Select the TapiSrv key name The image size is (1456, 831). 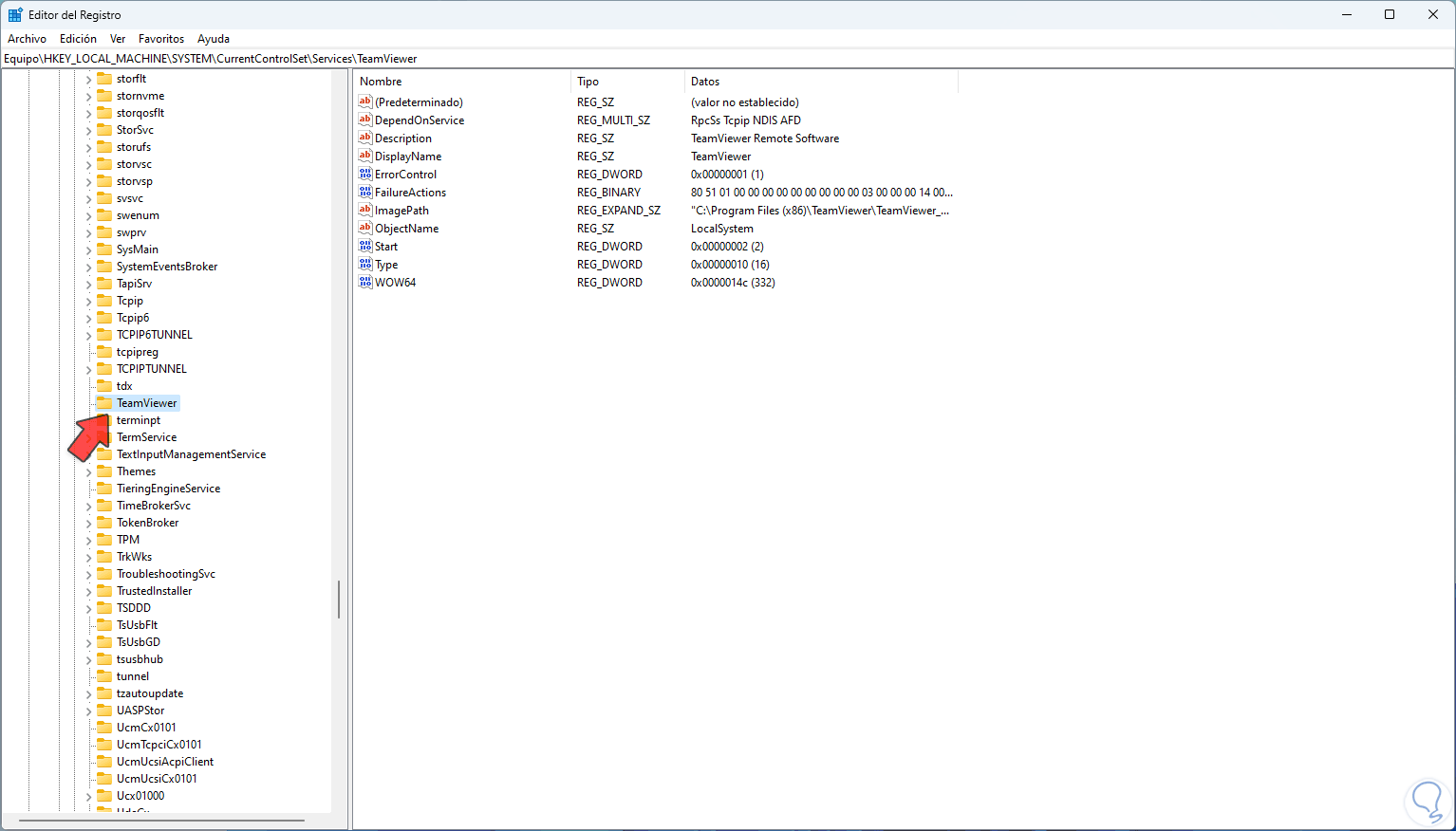[x=134, y=284]
